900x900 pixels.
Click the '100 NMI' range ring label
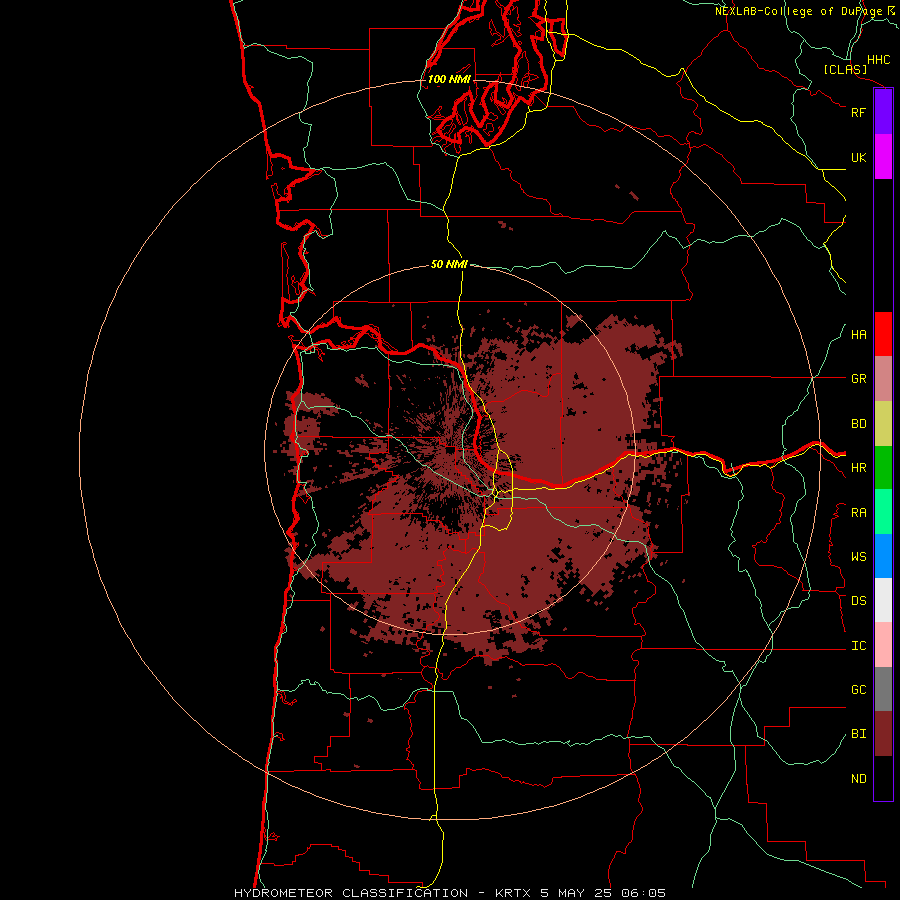(x=449, y=79)
